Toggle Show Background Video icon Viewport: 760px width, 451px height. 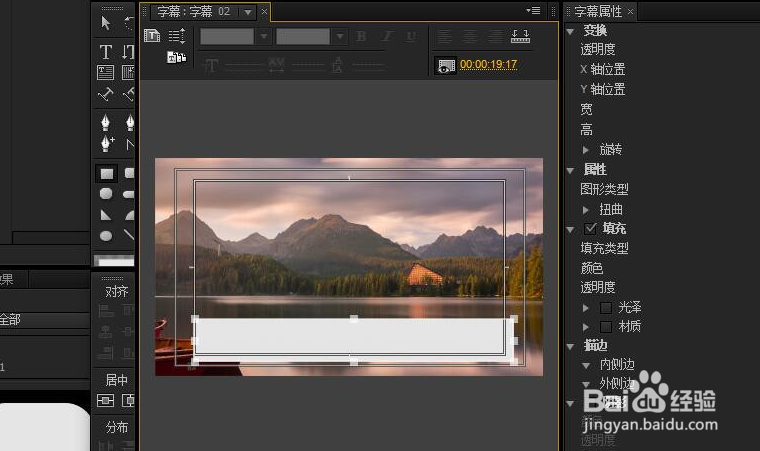pos(445,65)
